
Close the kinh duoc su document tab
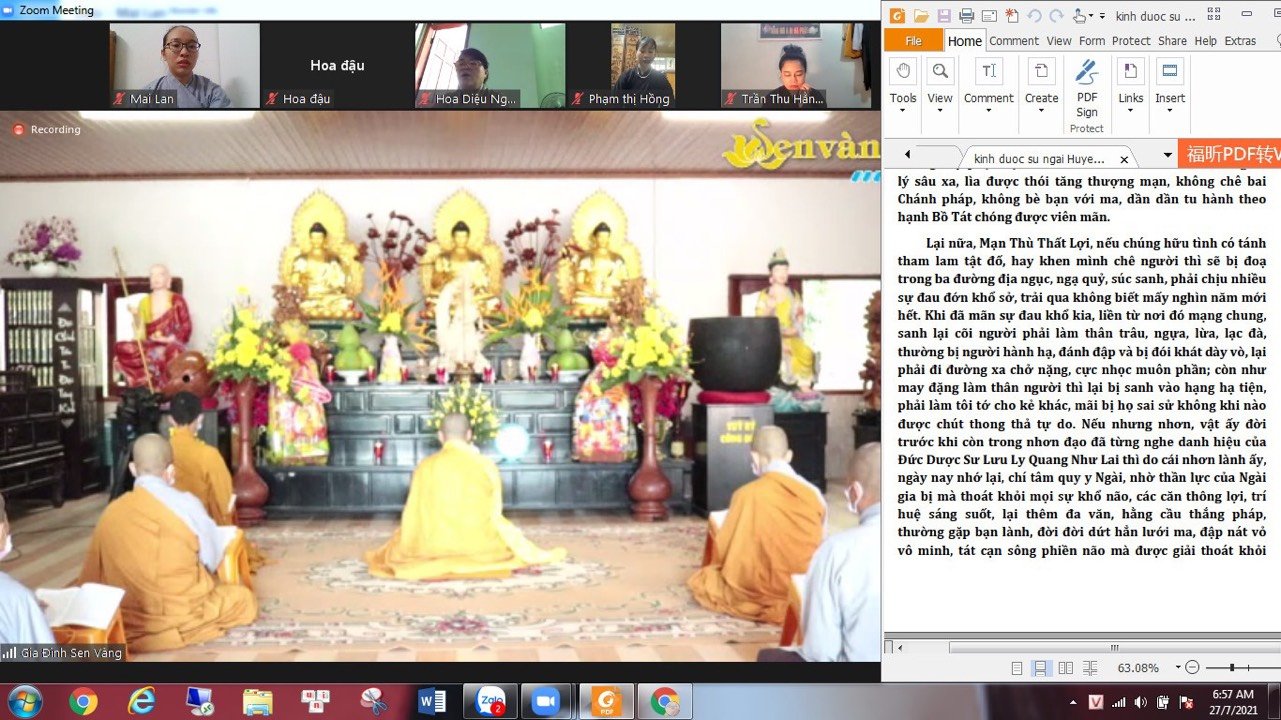[1124, 159]
